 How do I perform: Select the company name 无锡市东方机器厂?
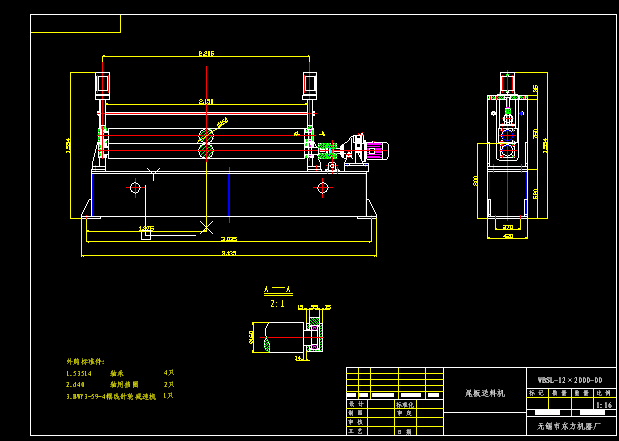point(569,426)
